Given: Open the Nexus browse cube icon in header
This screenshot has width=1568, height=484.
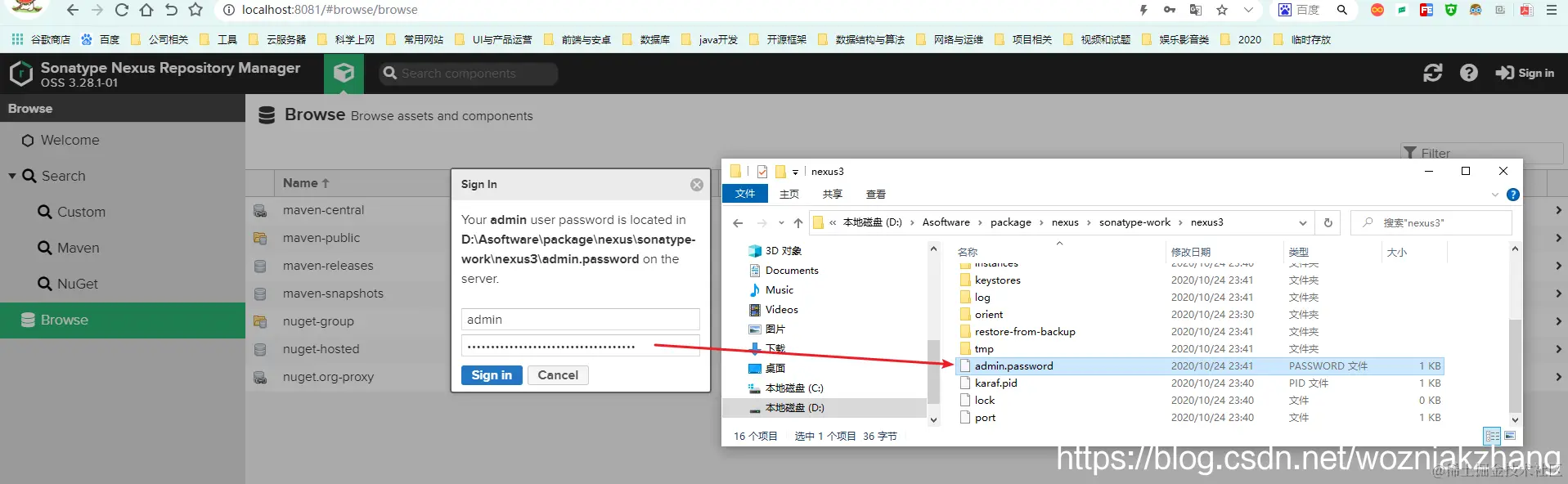Looking at the screenshot, I should click(x=344, y=73).
